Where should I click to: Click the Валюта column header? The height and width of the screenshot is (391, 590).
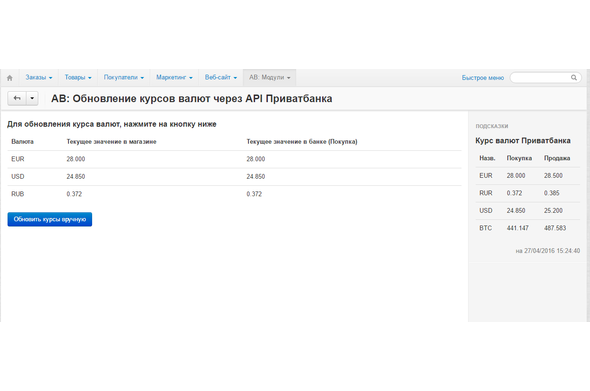(23, 141)
